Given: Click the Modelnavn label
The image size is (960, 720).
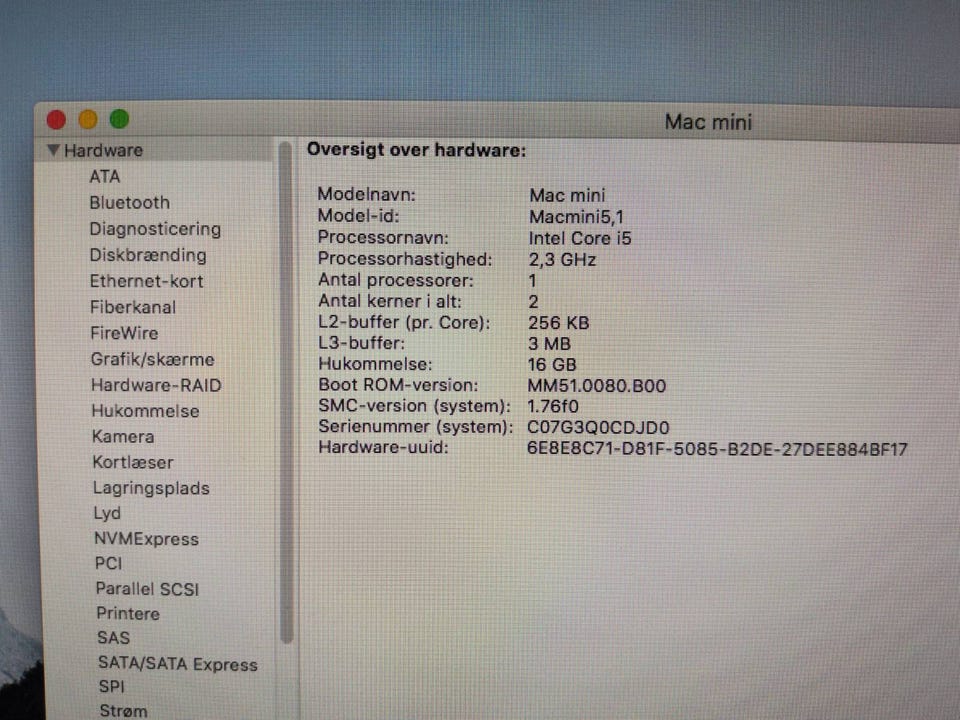Looking at the screenshot, I should coord(366,195).
